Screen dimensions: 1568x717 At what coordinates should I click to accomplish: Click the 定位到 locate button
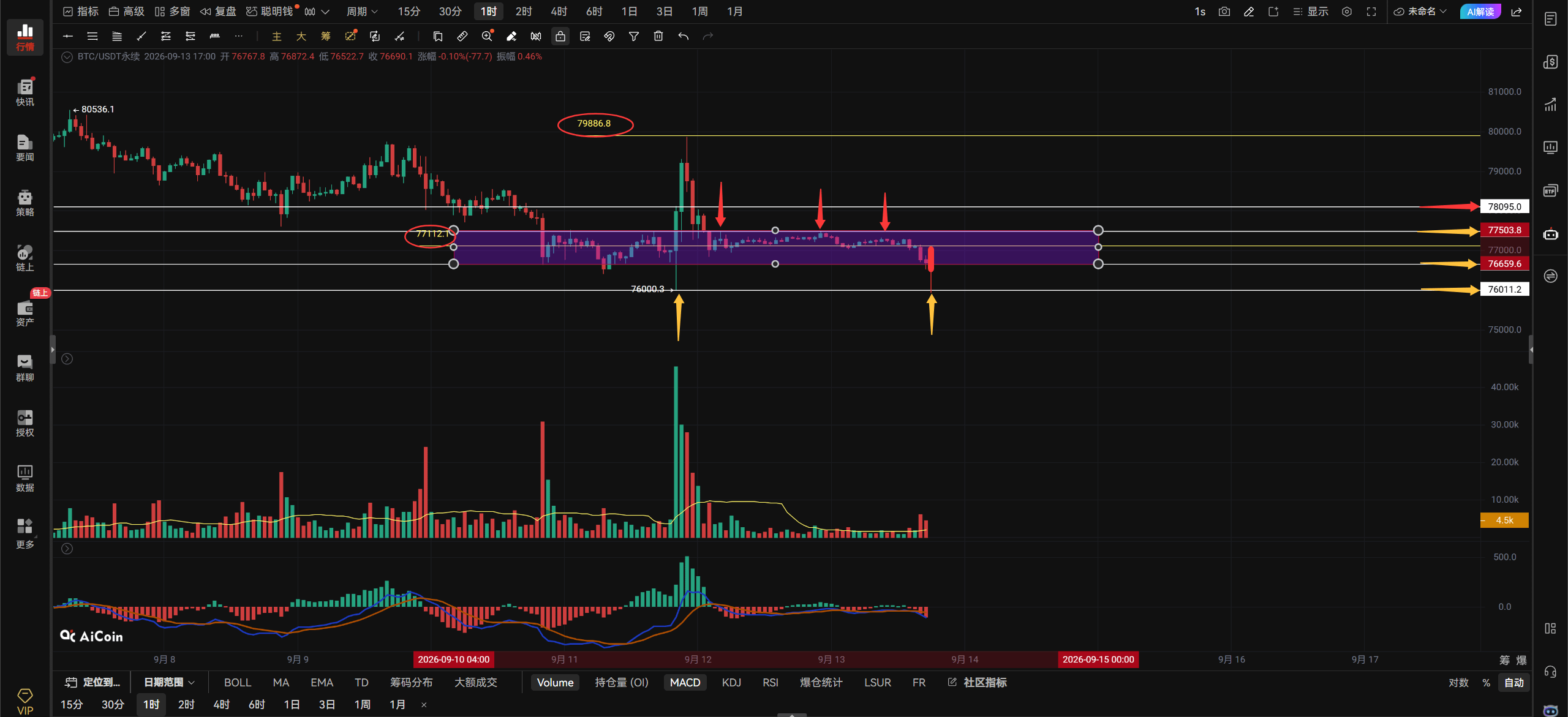(93, 682)
